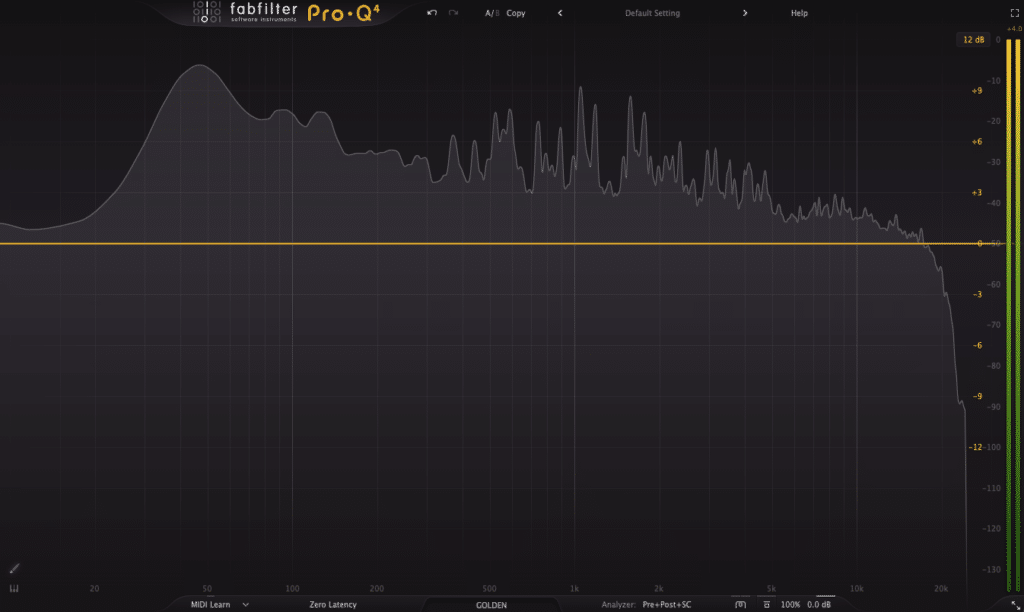1024x612 pixels.
Task: Select the headphone audition icon near Analyzer
Action: pyautogui.click(x=740, y=603)
